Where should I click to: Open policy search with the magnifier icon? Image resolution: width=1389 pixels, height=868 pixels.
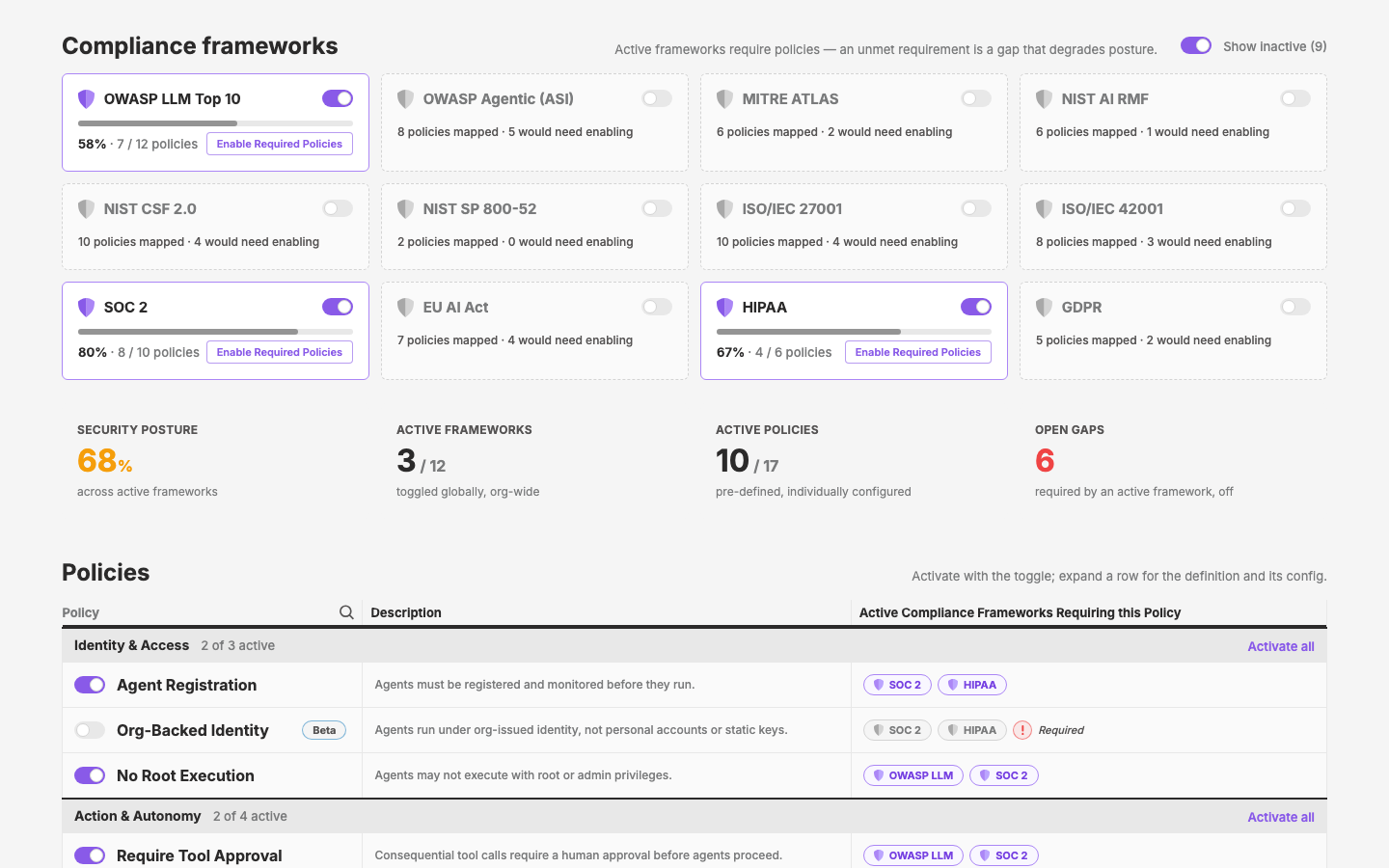coord(346,612)
